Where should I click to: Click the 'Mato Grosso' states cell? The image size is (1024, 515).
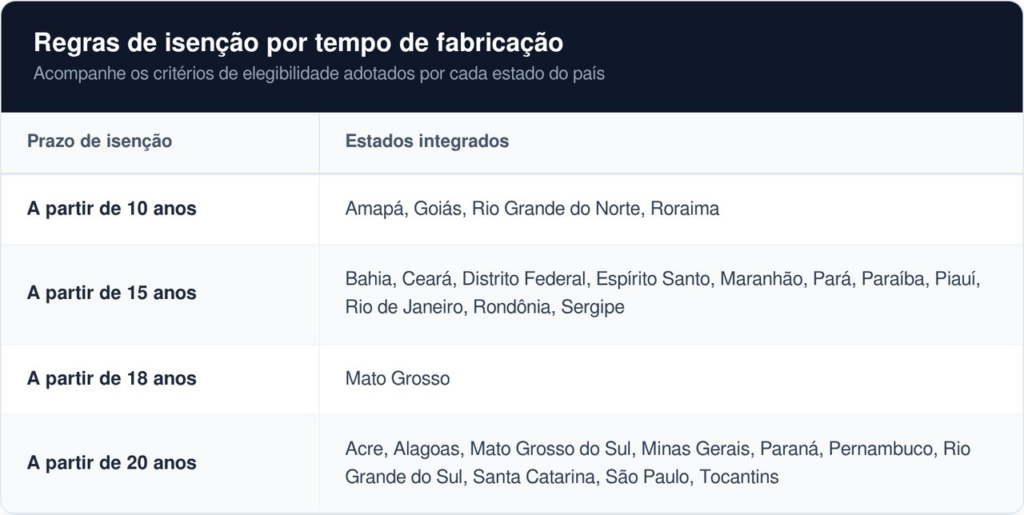671,379
